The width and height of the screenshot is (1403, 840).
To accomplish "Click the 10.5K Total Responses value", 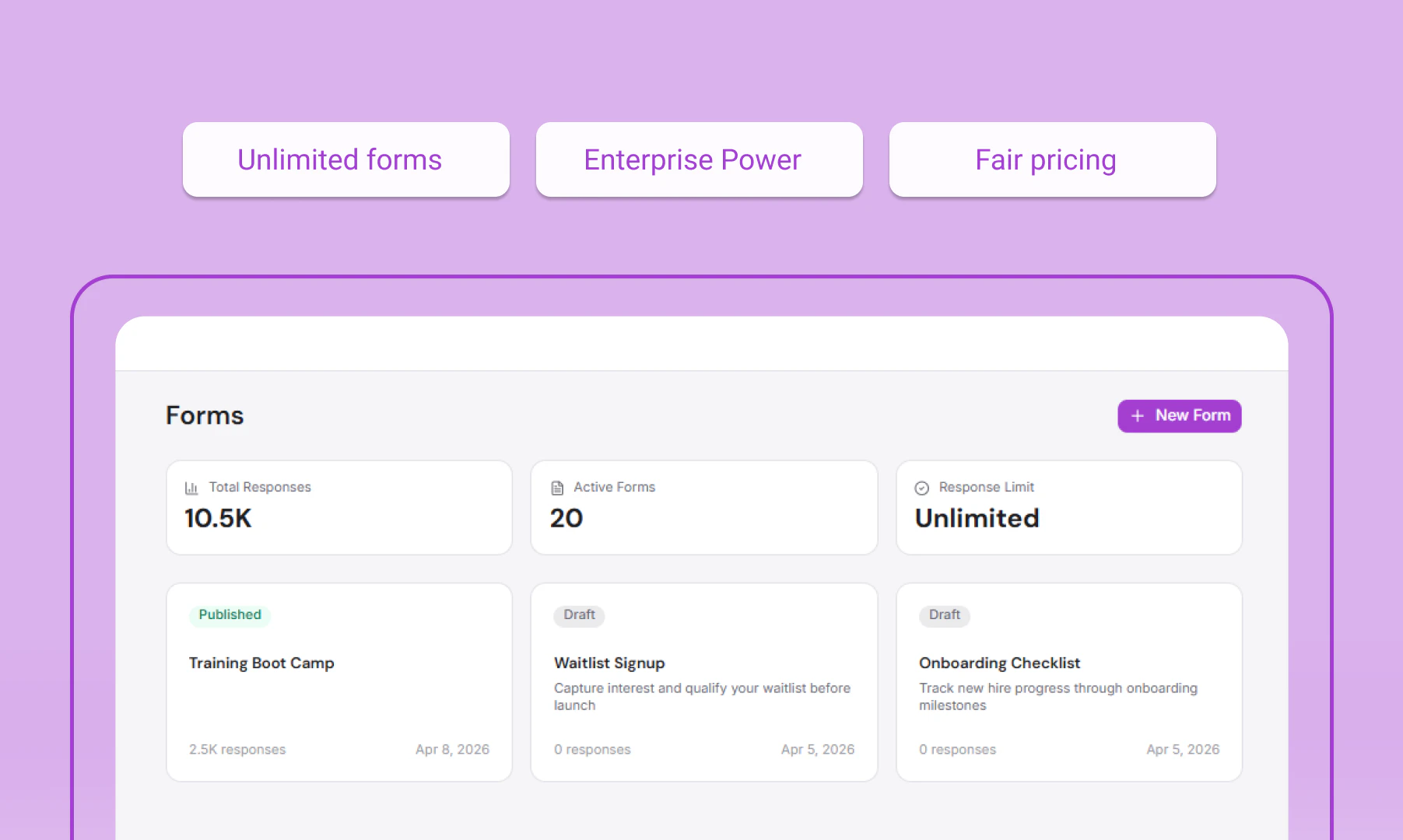I will pyautogui.click(x=218, y=519).
